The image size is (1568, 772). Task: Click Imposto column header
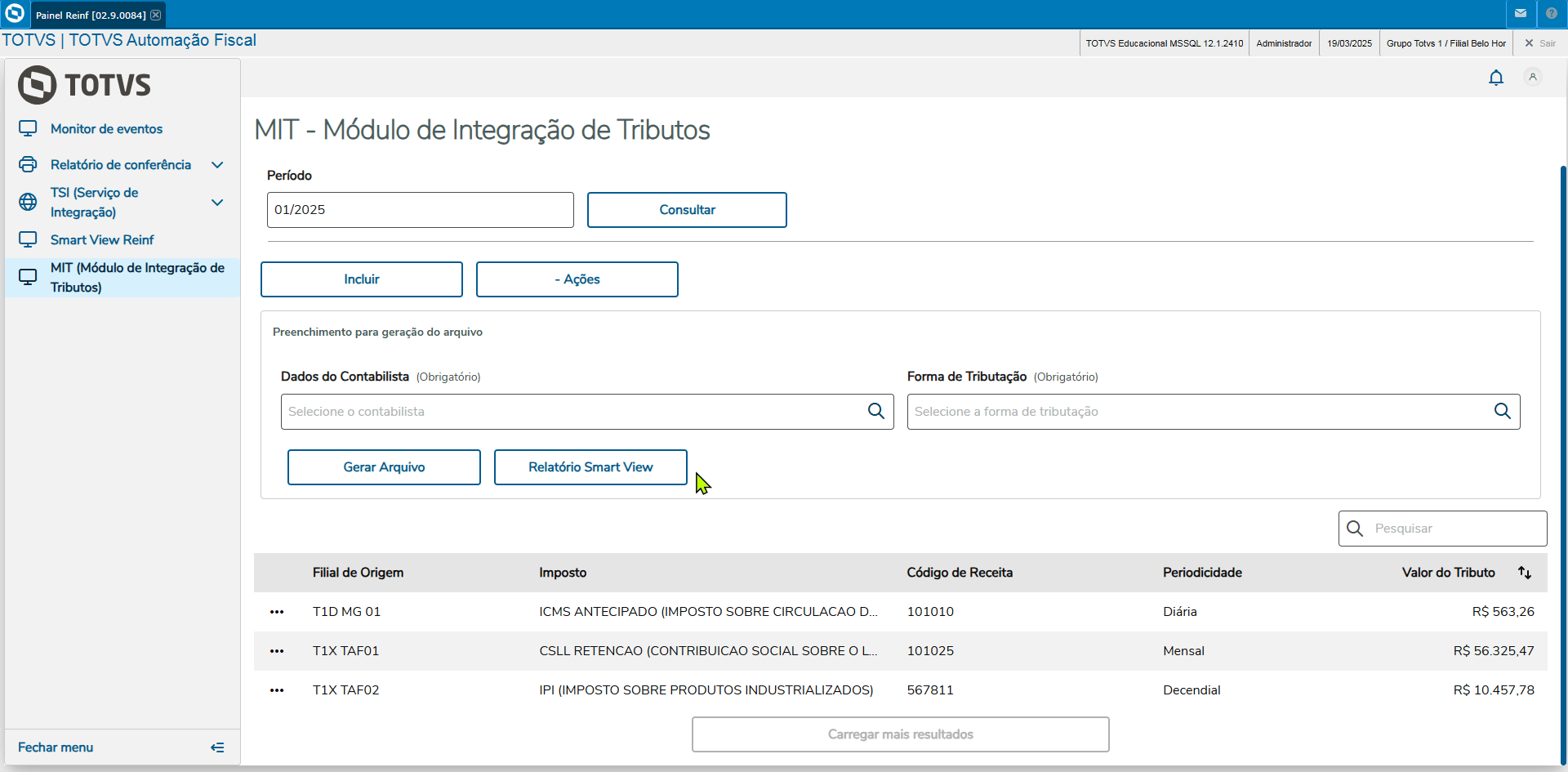(563, 573)
